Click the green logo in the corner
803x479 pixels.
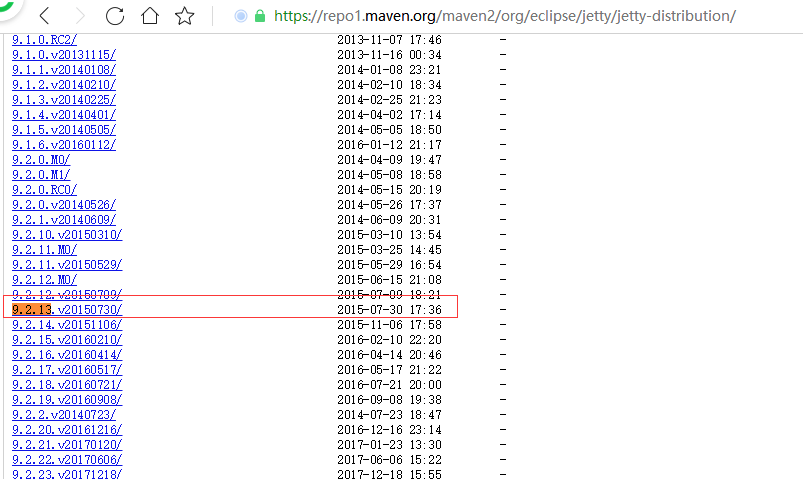(x=9, y=7)
